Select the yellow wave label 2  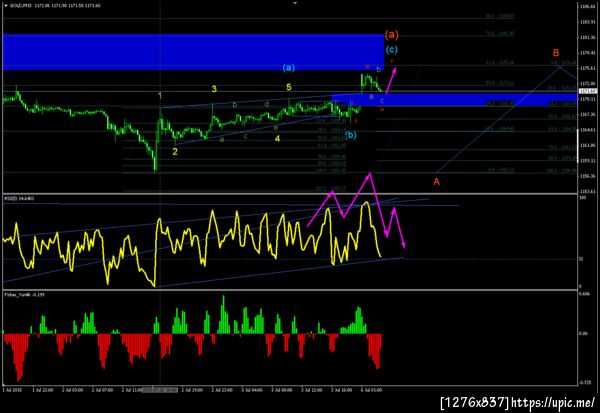point(175,152)
